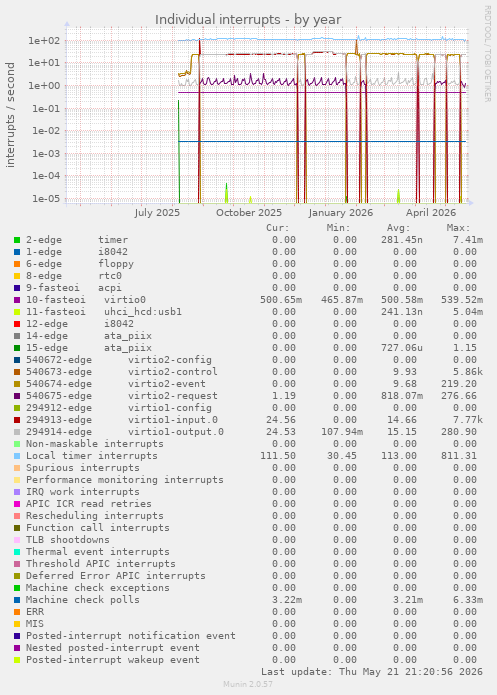Select the '540675-edge virtio2-request' entry

121,395
